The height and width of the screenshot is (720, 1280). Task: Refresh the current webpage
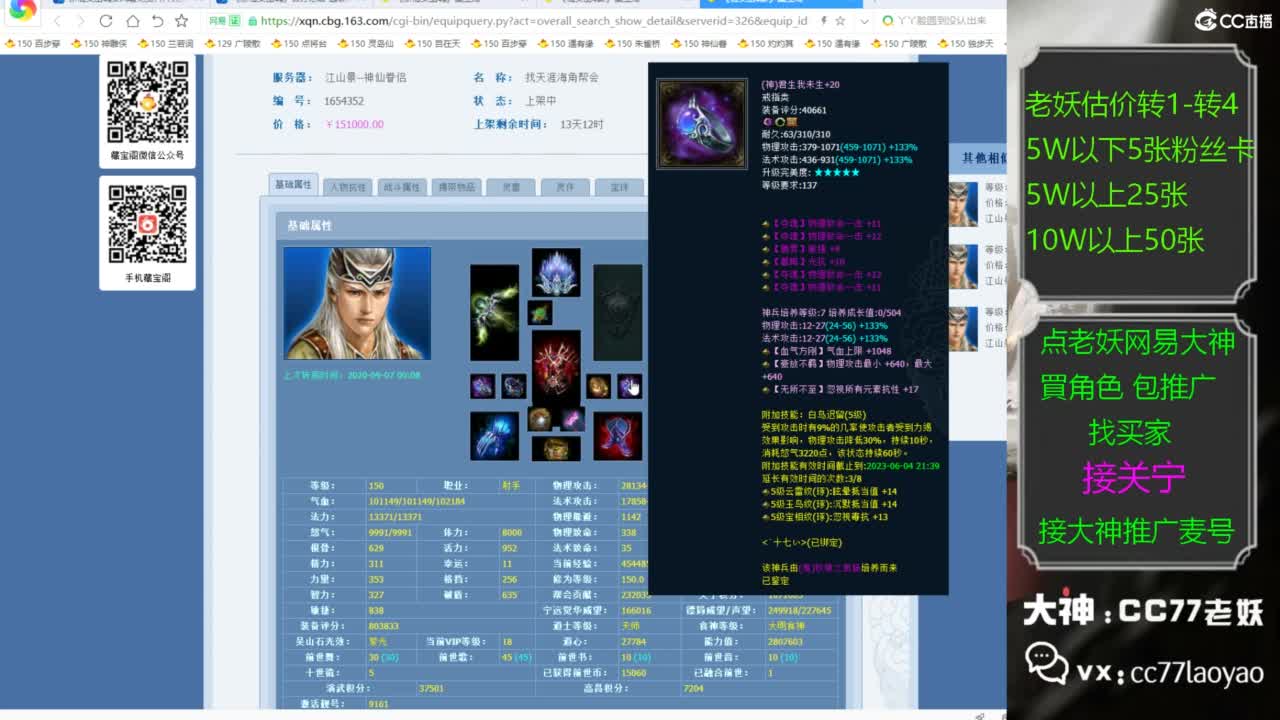pos(106,21)
